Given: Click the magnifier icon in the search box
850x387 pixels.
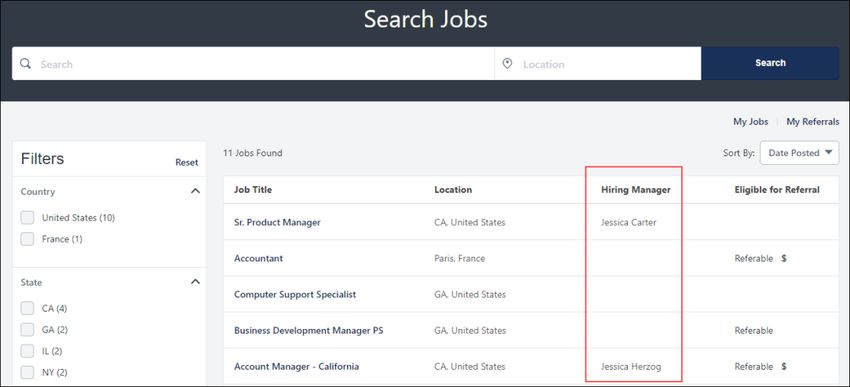Looking at the screenshot, I should point(25,63).
